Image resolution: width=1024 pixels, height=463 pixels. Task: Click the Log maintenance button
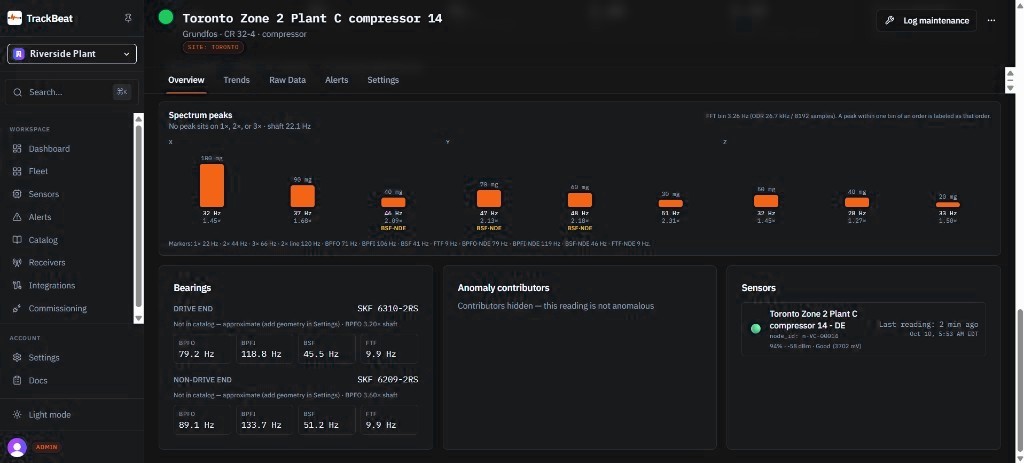pos(926,20)
